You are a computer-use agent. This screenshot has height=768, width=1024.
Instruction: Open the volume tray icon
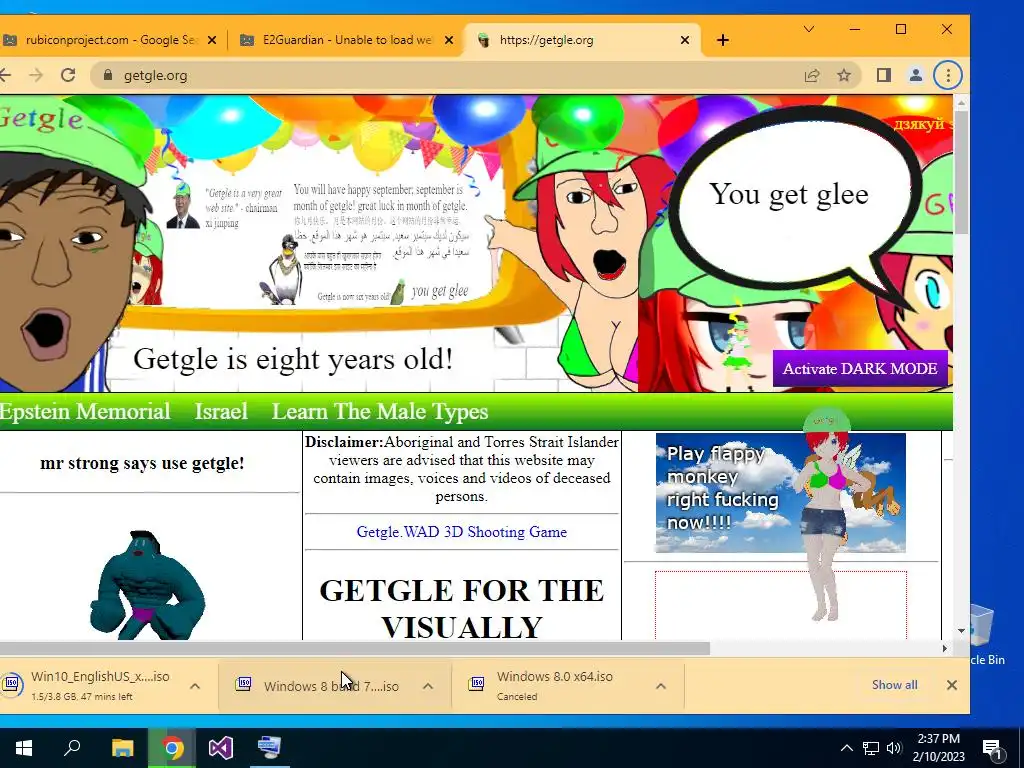pos(894,748)
